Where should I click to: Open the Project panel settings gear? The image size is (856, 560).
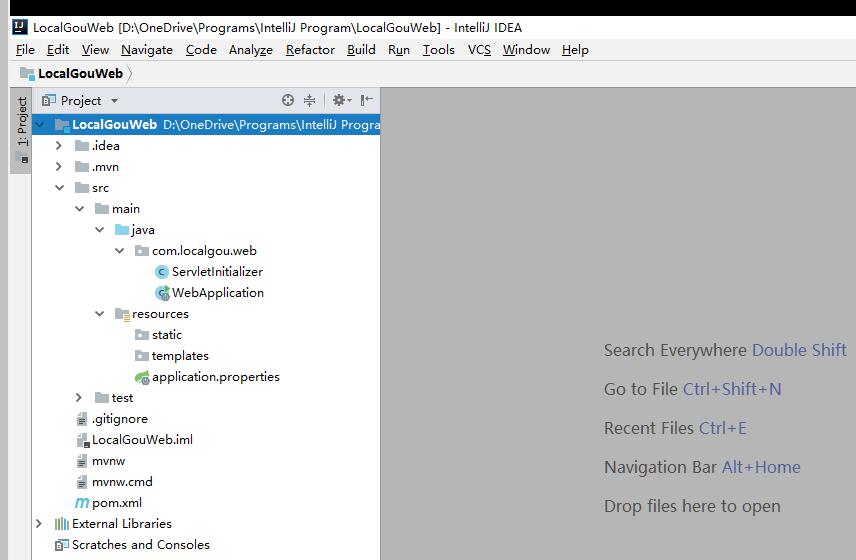342,100
